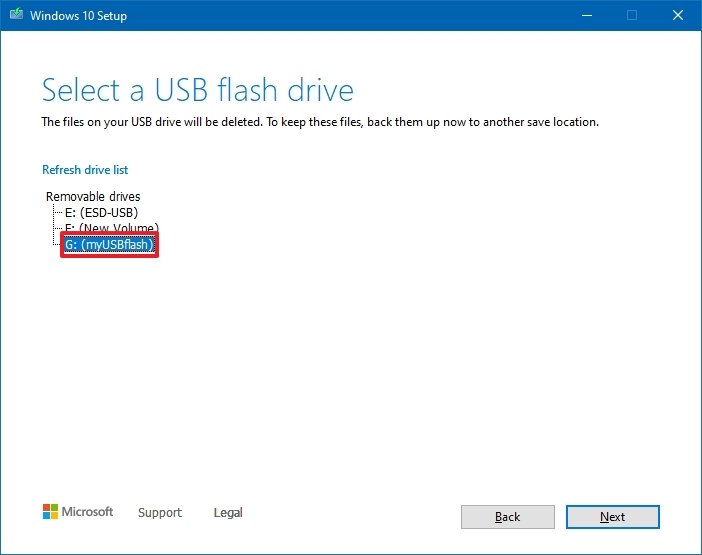Click the files will be deleted warning text

point(320,122)
